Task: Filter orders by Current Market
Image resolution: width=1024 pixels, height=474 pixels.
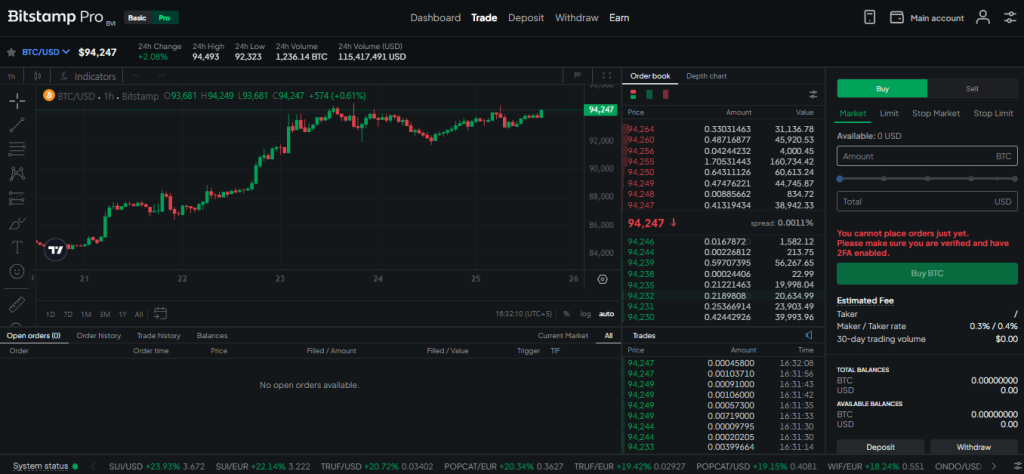Action: coord(563,336)
